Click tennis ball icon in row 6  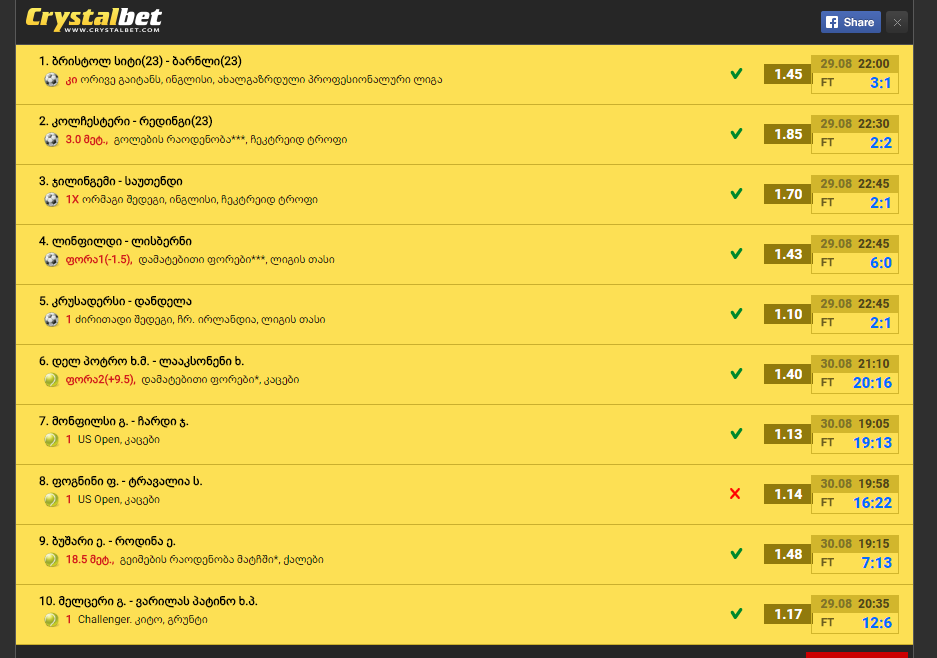pos(51,380)
